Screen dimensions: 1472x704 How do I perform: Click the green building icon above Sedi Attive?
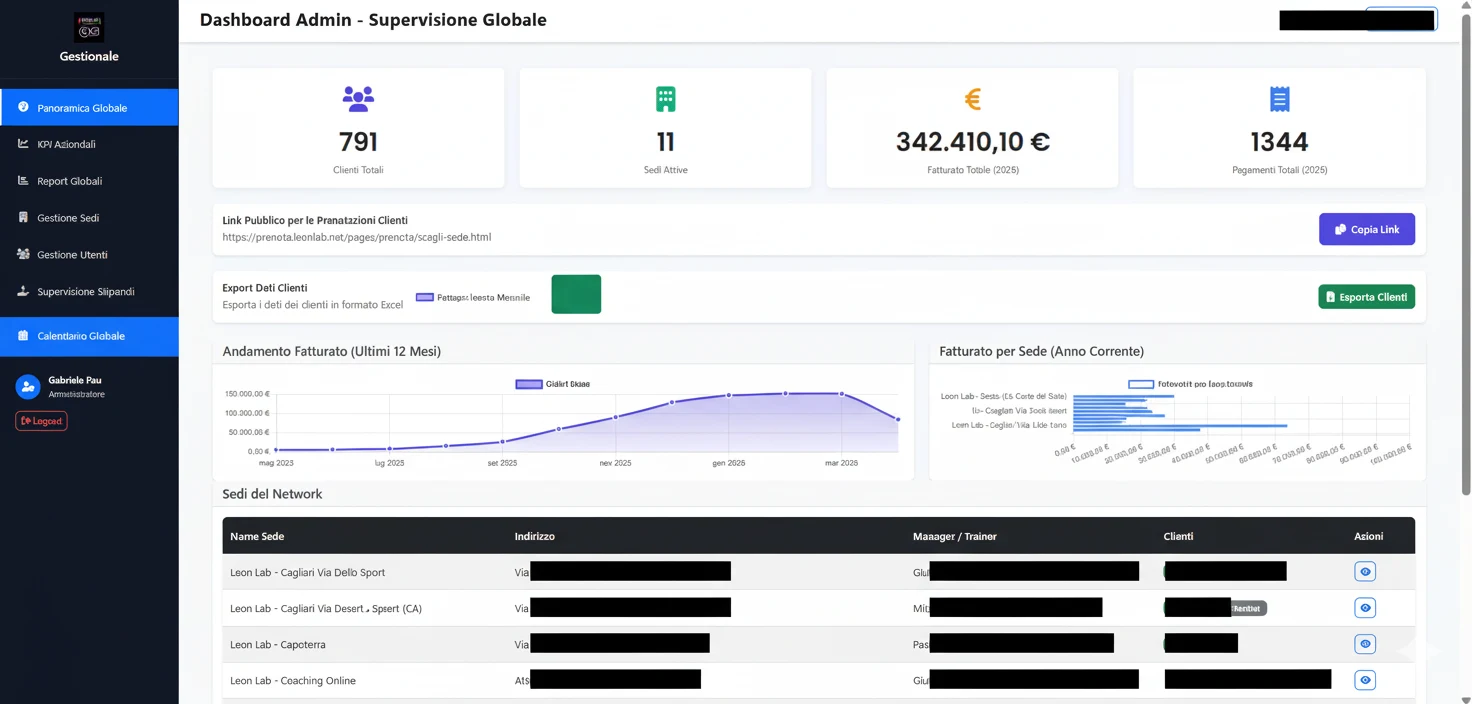[x=664, y=99]
